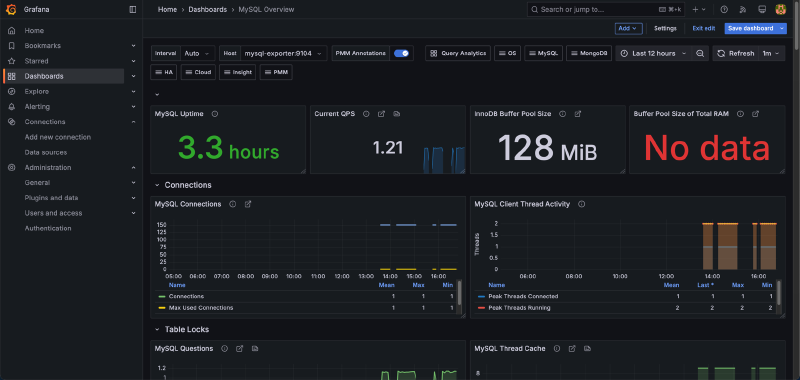Toggle Connections series in legend
Image resolution: width=800 pixels, height=380 pixels.
coord(186,296)
